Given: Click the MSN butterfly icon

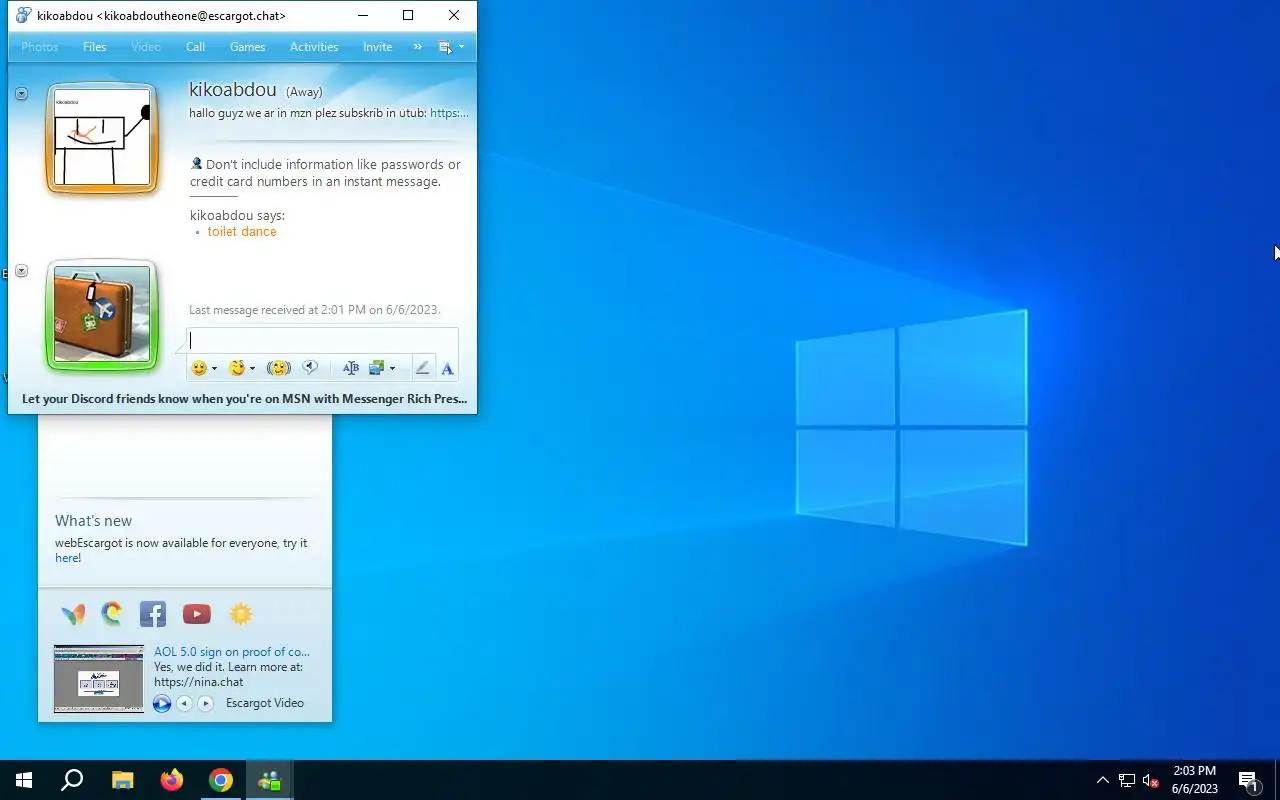Looking at the screenshot, I should coord(73,614).
